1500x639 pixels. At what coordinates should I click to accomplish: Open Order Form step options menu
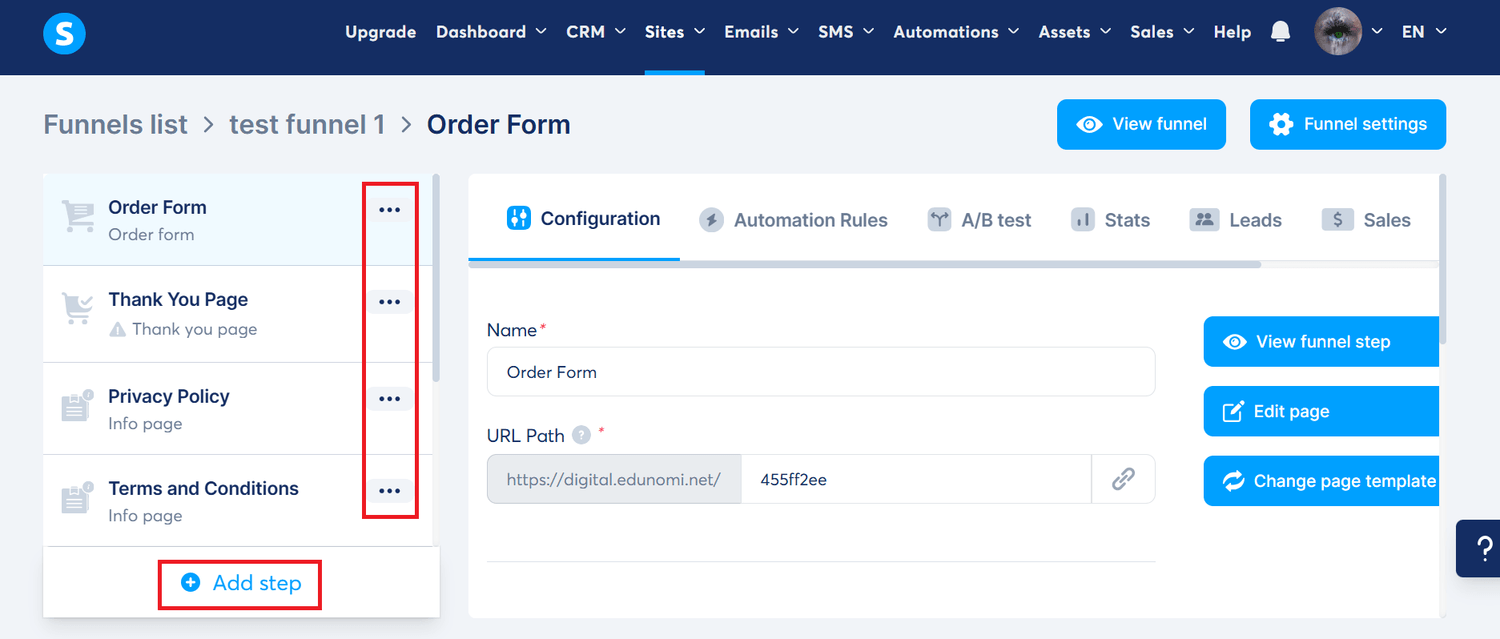pyautogui.click(x=389, y=210)
